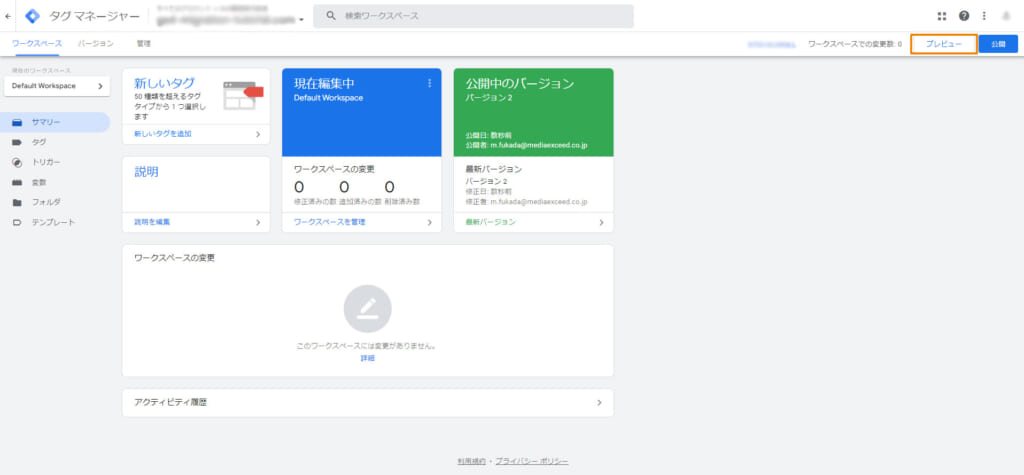The height and width of the screenshot is (475, 1024).
Task: Switch to the ワークスペース tab
Action: pos(37,44)
